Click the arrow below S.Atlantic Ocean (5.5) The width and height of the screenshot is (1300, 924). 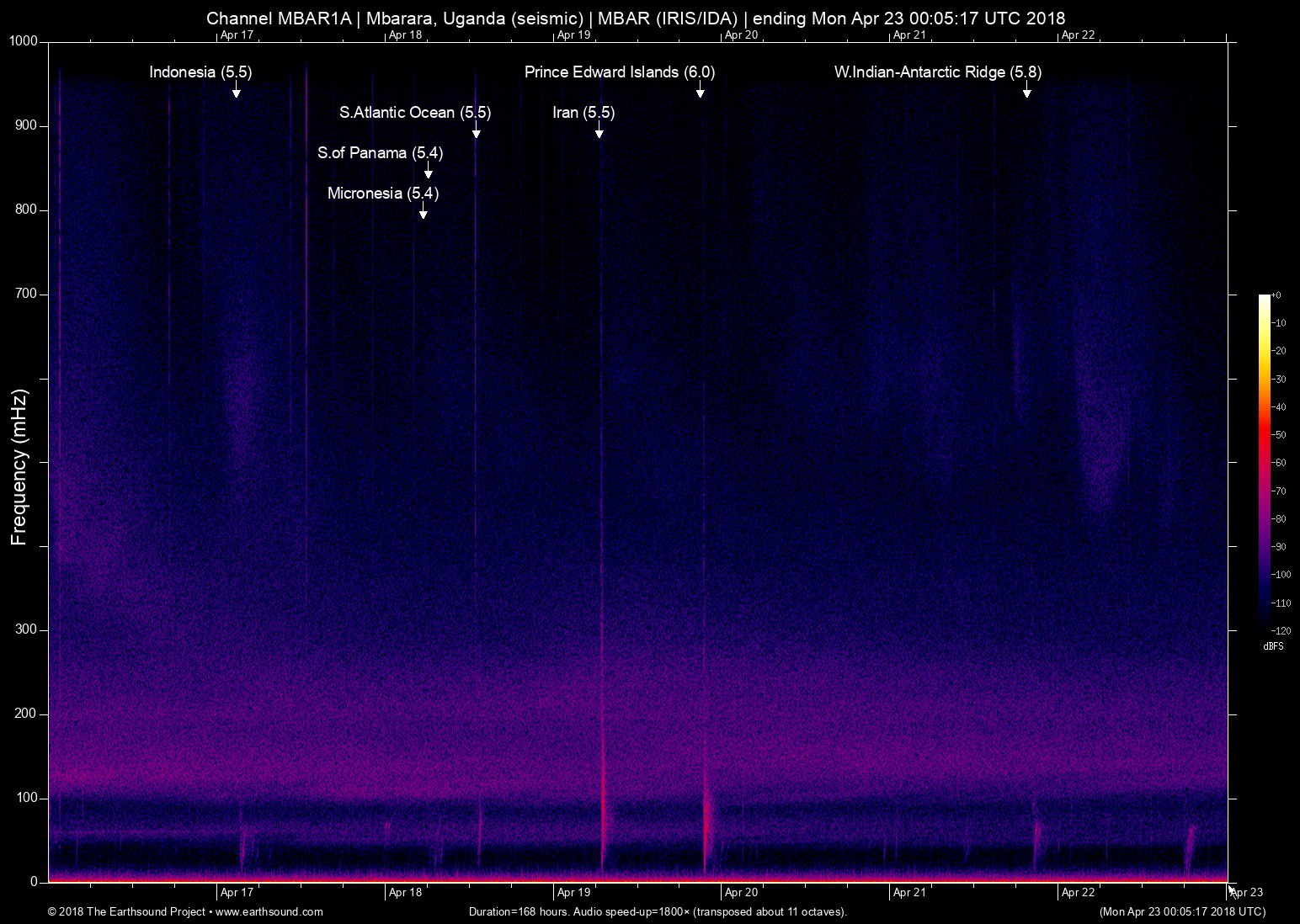click(x=477, y=131)
